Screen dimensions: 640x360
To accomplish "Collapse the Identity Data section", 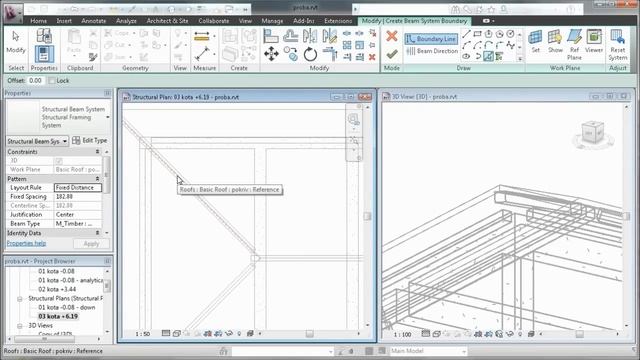I will [97, 233].
